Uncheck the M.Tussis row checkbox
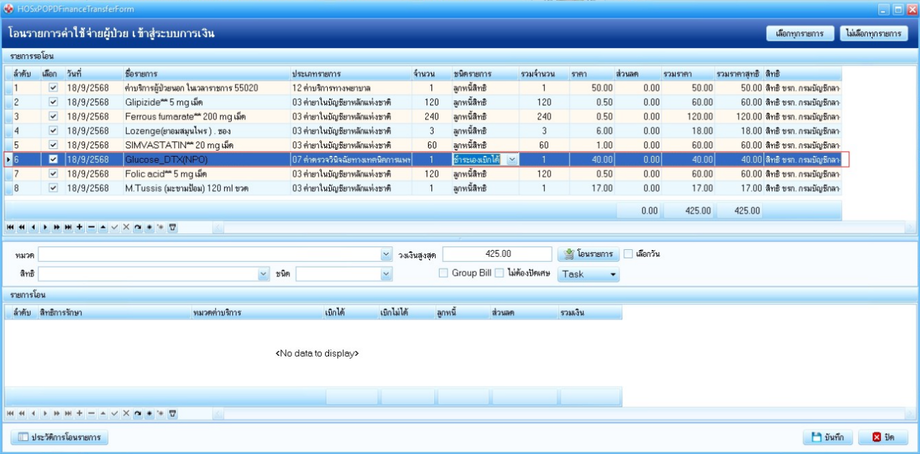The height and width of the screenshot is (454, 920). (53, 188)
